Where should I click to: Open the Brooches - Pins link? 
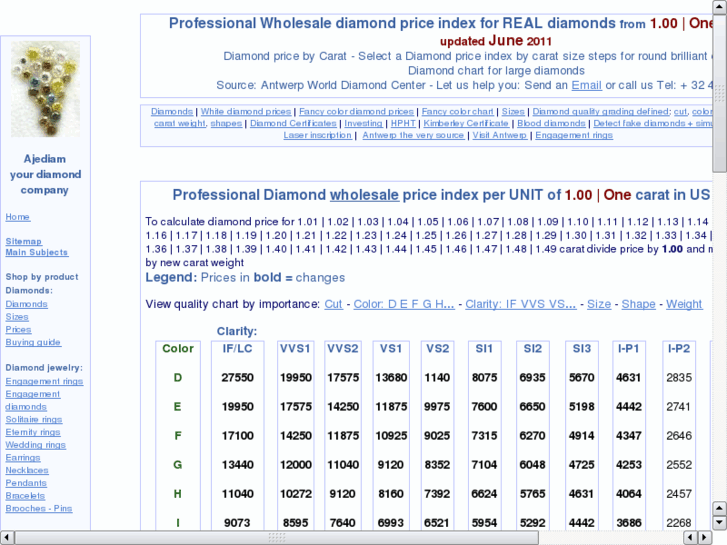tap(39, 508)
